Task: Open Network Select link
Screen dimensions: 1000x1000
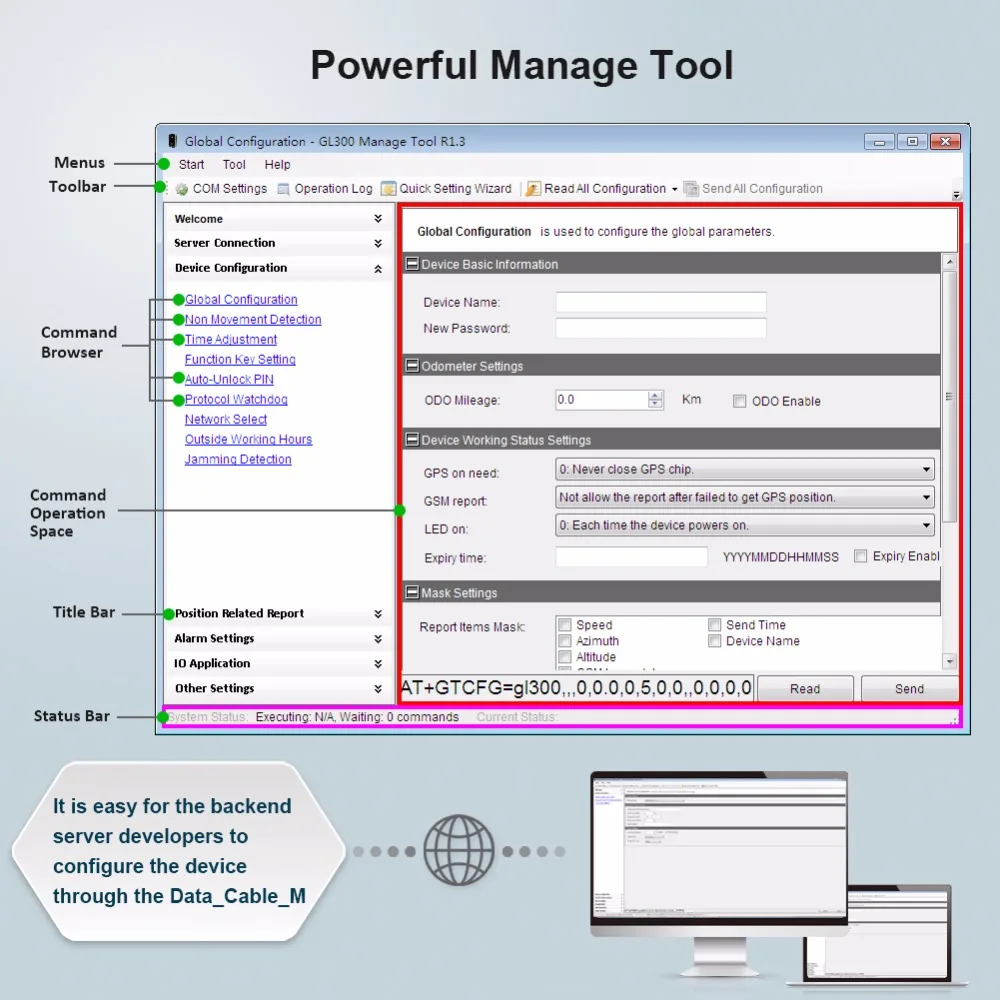Action: pos(226,419)
